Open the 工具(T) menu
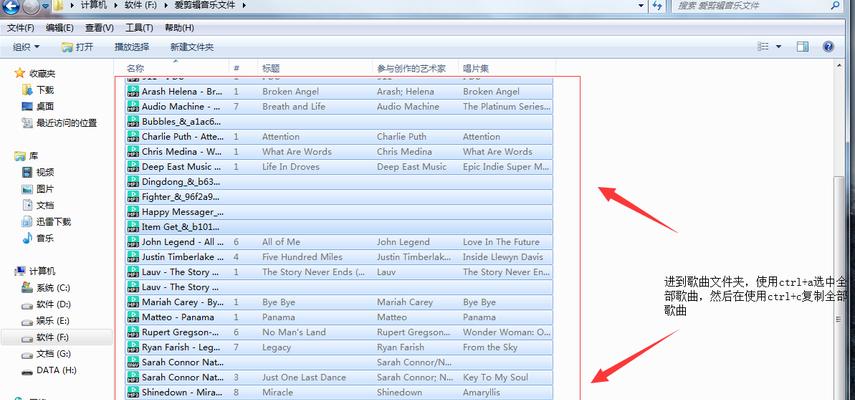Image resolution: width=855 pixels, height=400 pixels. point(139,28)
